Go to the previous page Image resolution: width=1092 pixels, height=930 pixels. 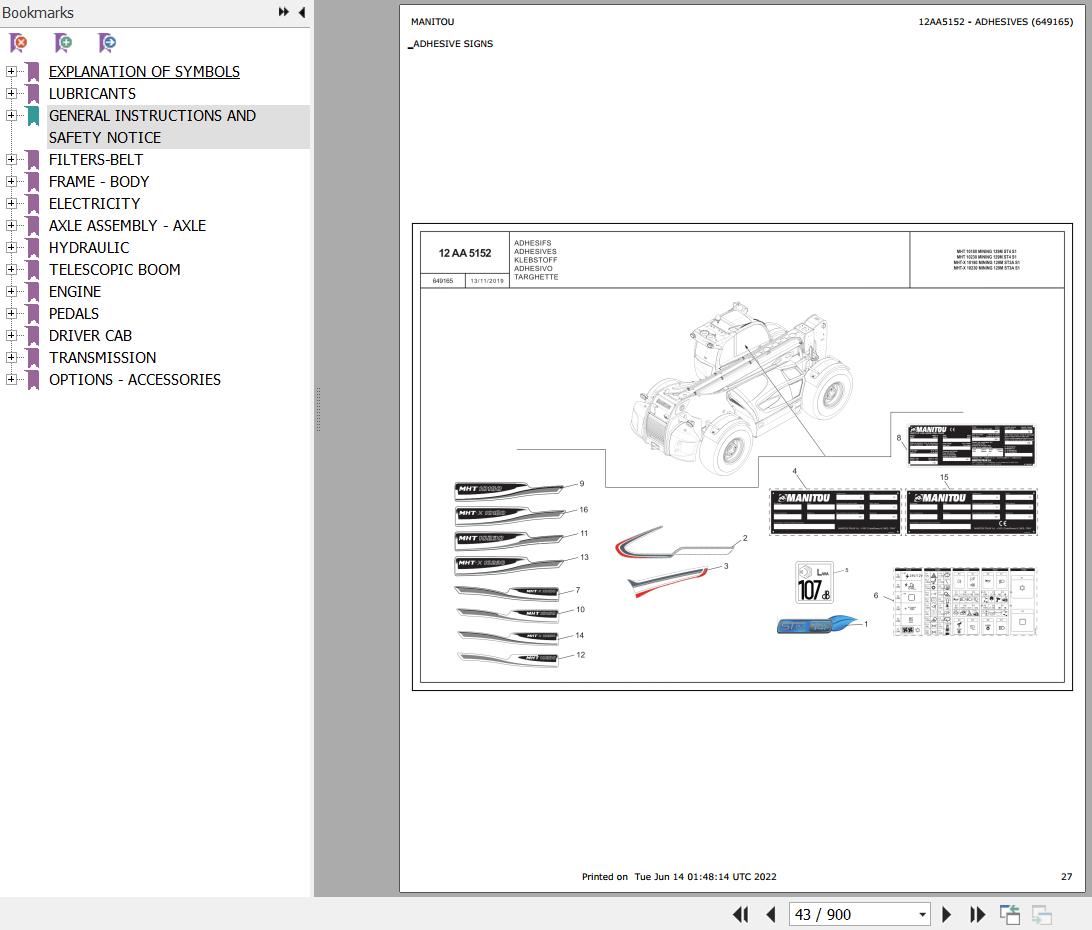(770, 914)
